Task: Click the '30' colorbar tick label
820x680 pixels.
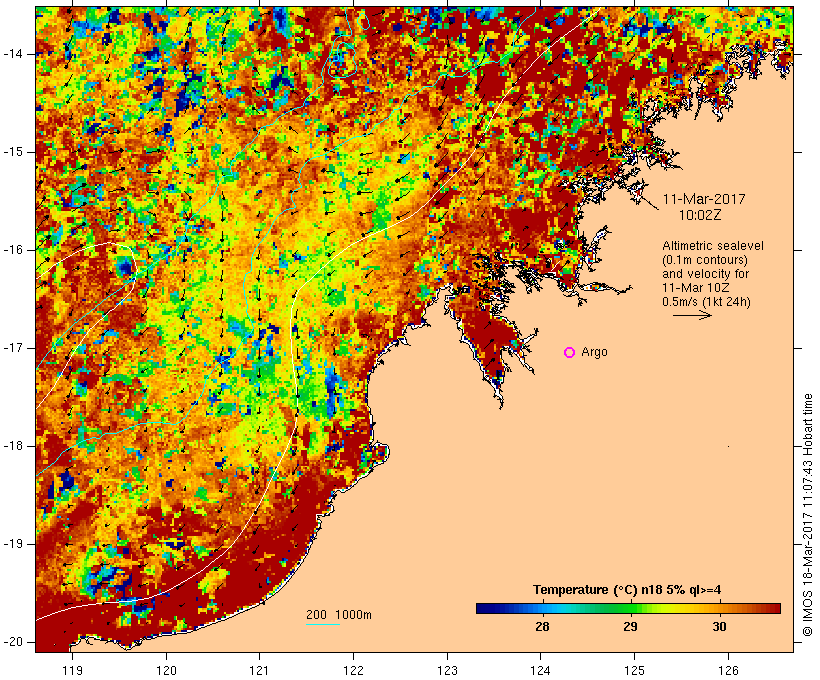Action: pyautogui.click(x=719, y=627)
